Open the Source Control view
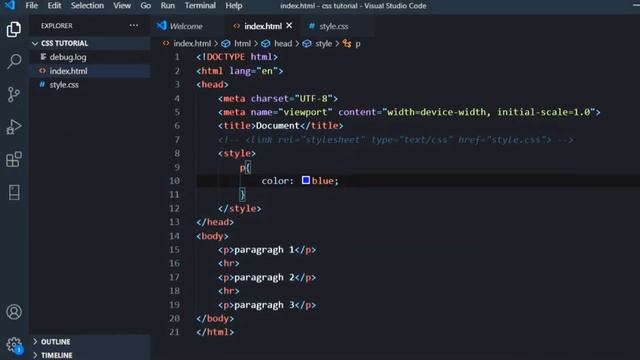The height and width of the screenshot is (360, 640). point(14,94)
